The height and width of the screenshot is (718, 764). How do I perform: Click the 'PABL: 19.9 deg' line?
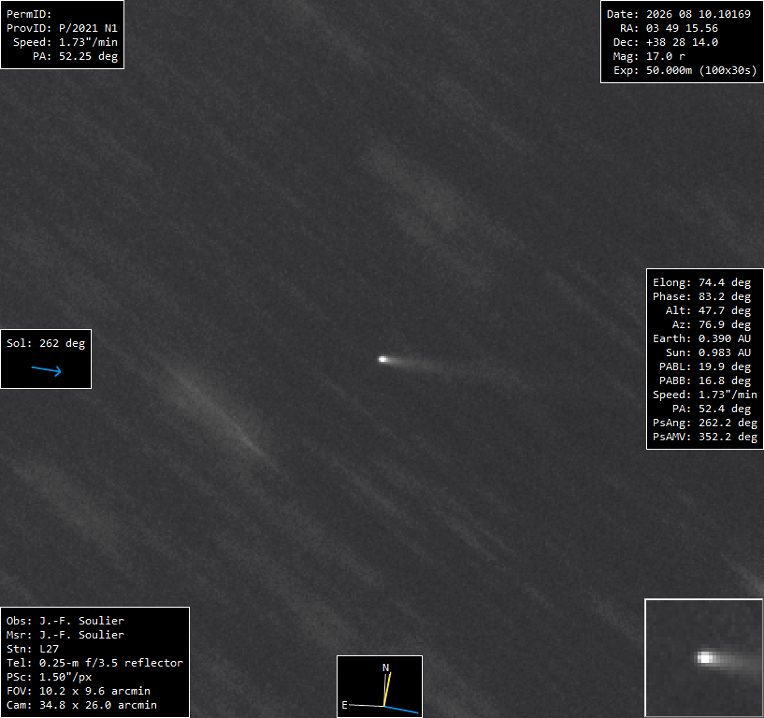pyautogui.click(x=705, y=367)
